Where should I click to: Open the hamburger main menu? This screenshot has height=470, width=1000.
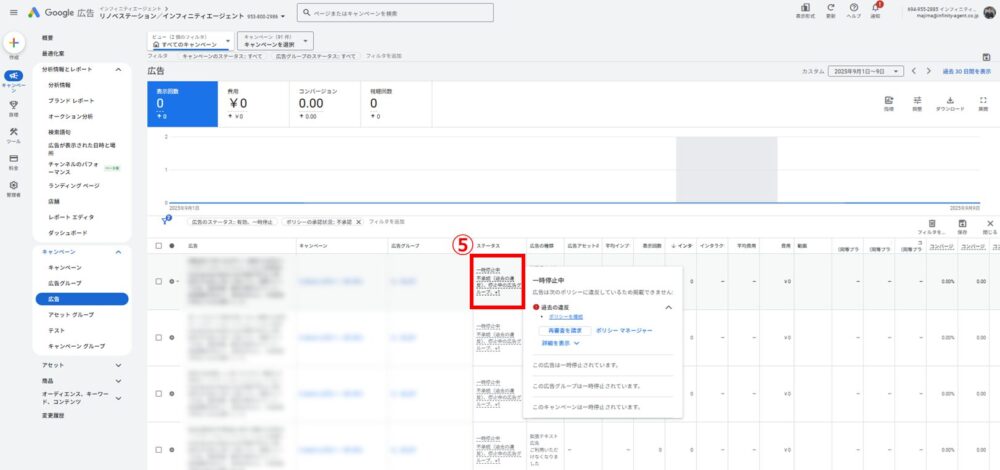pos(13,13)
